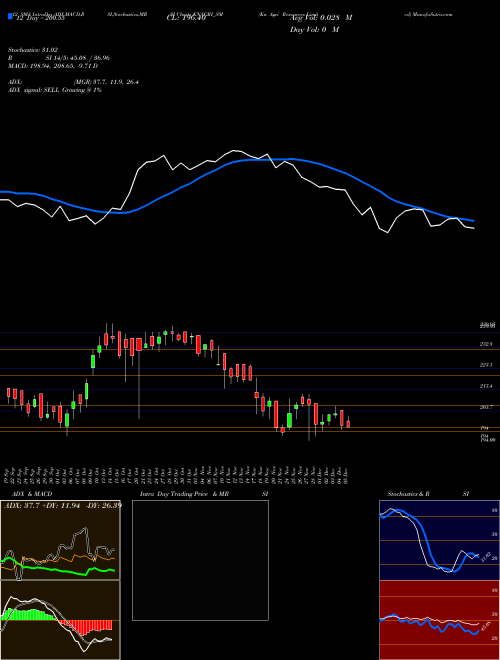Click the last red candlestick on the chart
Image resolution: width=500 pixels, height=660 pixels.
(348, 422)
